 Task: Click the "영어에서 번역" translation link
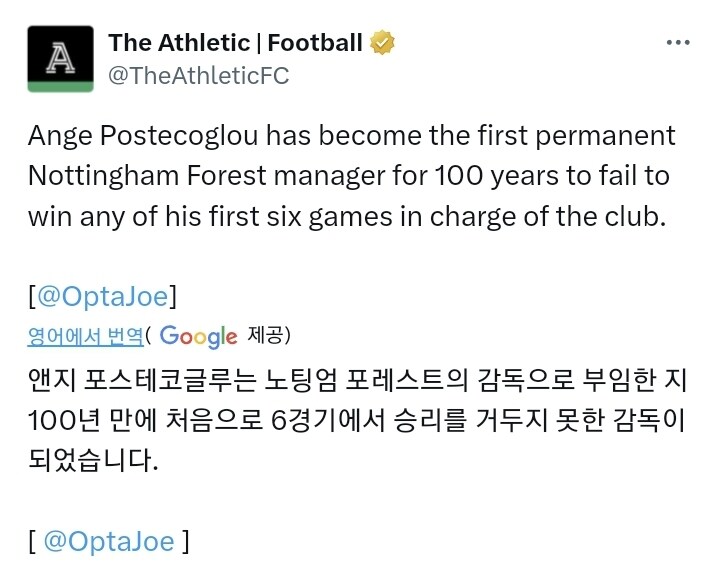click(85, 336)
